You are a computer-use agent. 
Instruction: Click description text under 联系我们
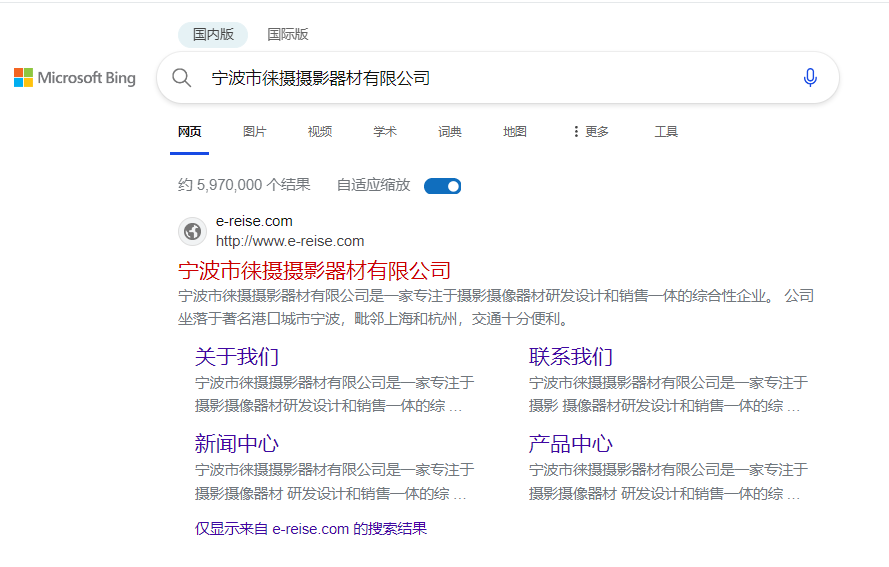click(668, 394)
